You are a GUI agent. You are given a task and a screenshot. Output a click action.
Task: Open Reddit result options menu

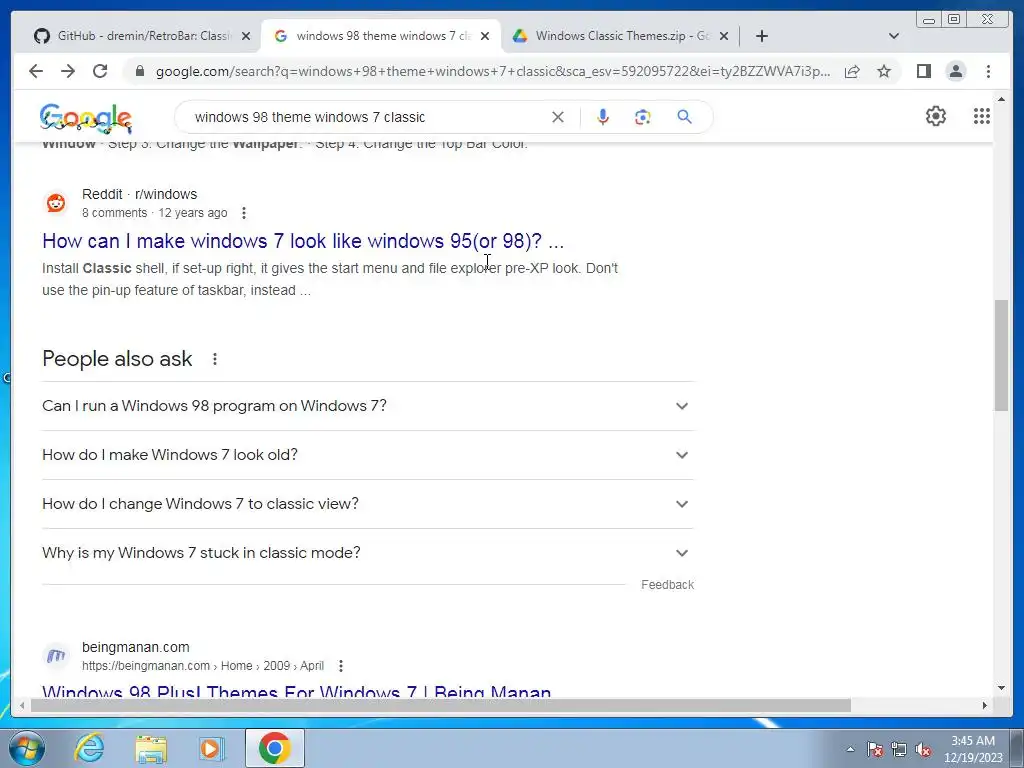coord(244,213)
